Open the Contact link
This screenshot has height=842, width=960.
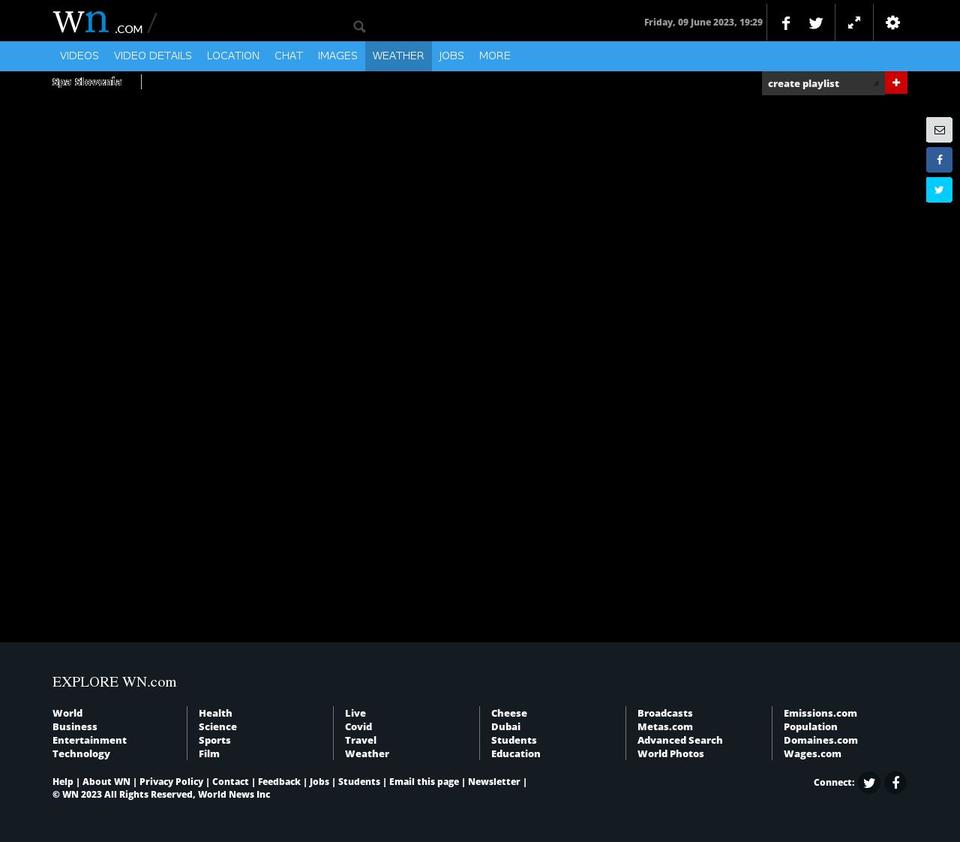point(230,782)
